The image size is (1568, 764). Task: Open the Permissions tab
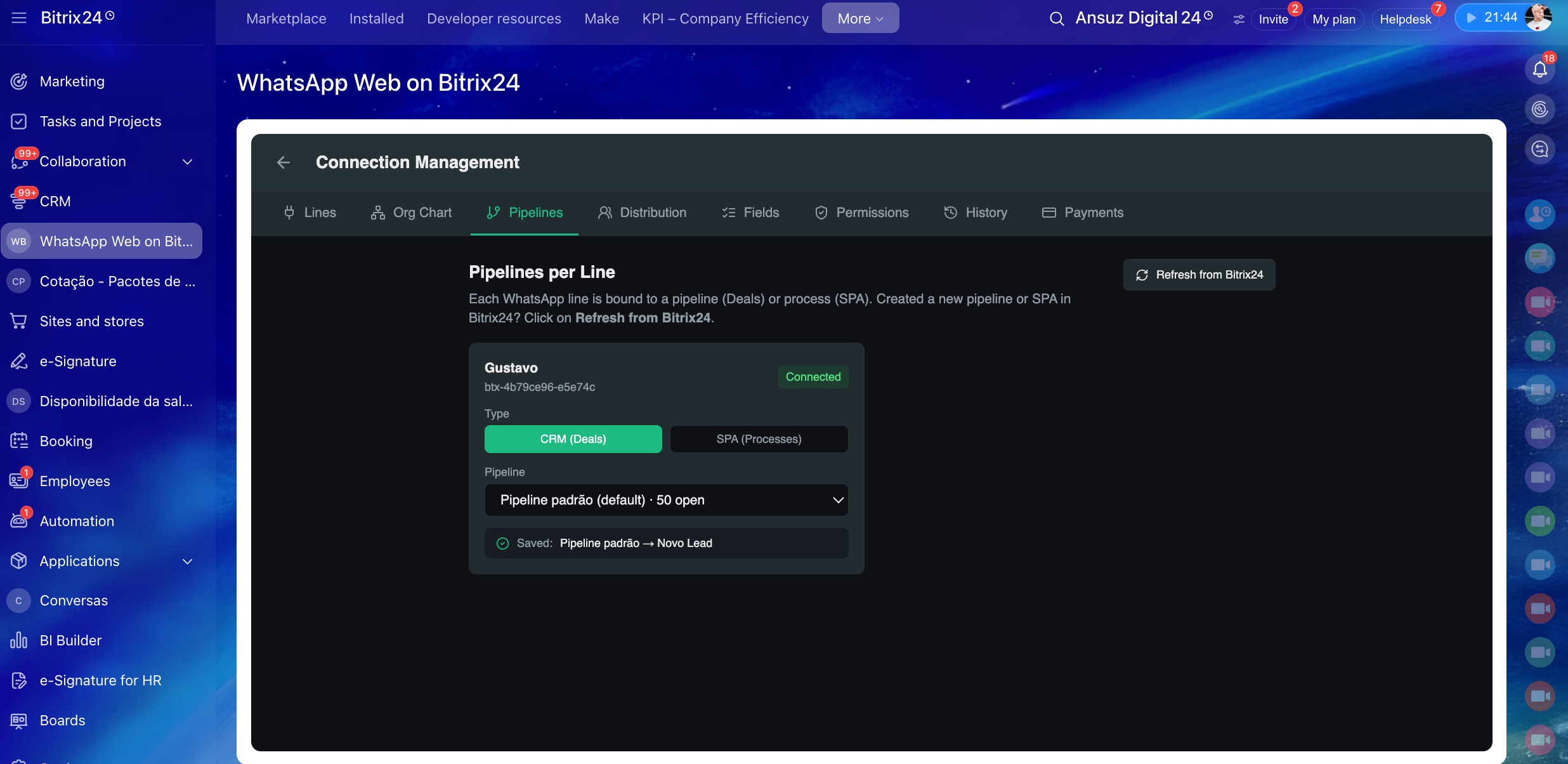point(861,213)
